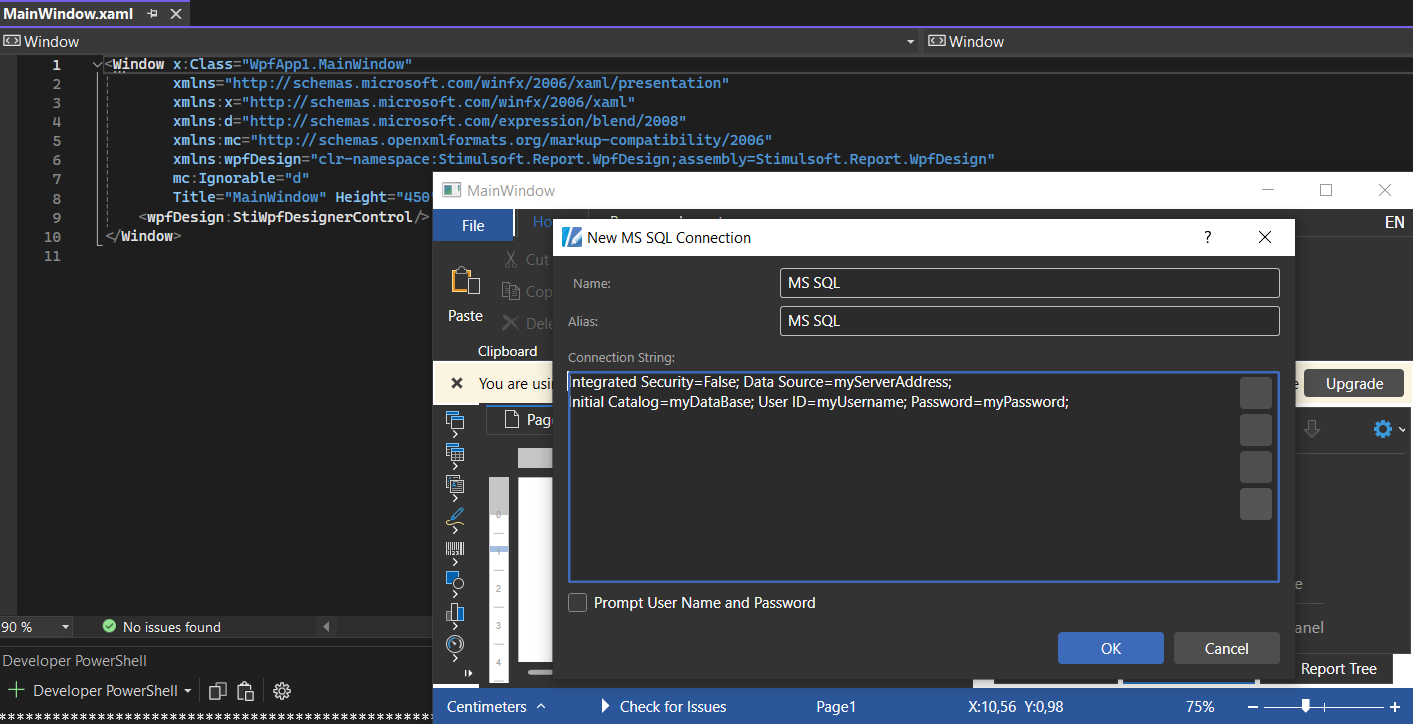The width and height of the screenshot is (1413, 724).
Task: Dismiss the trial notice with its X icon
Action: coord(457,383)
